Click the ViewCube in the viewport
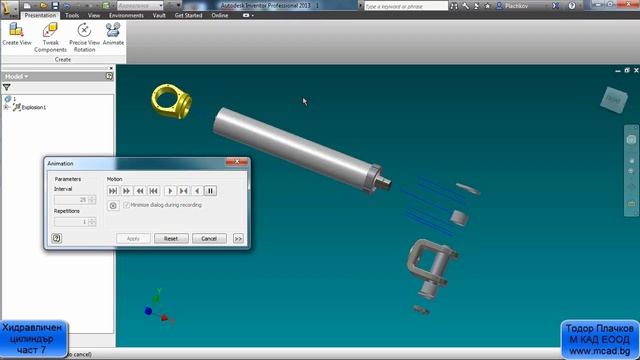Screen dimensions: 640x360 (613, 99)
